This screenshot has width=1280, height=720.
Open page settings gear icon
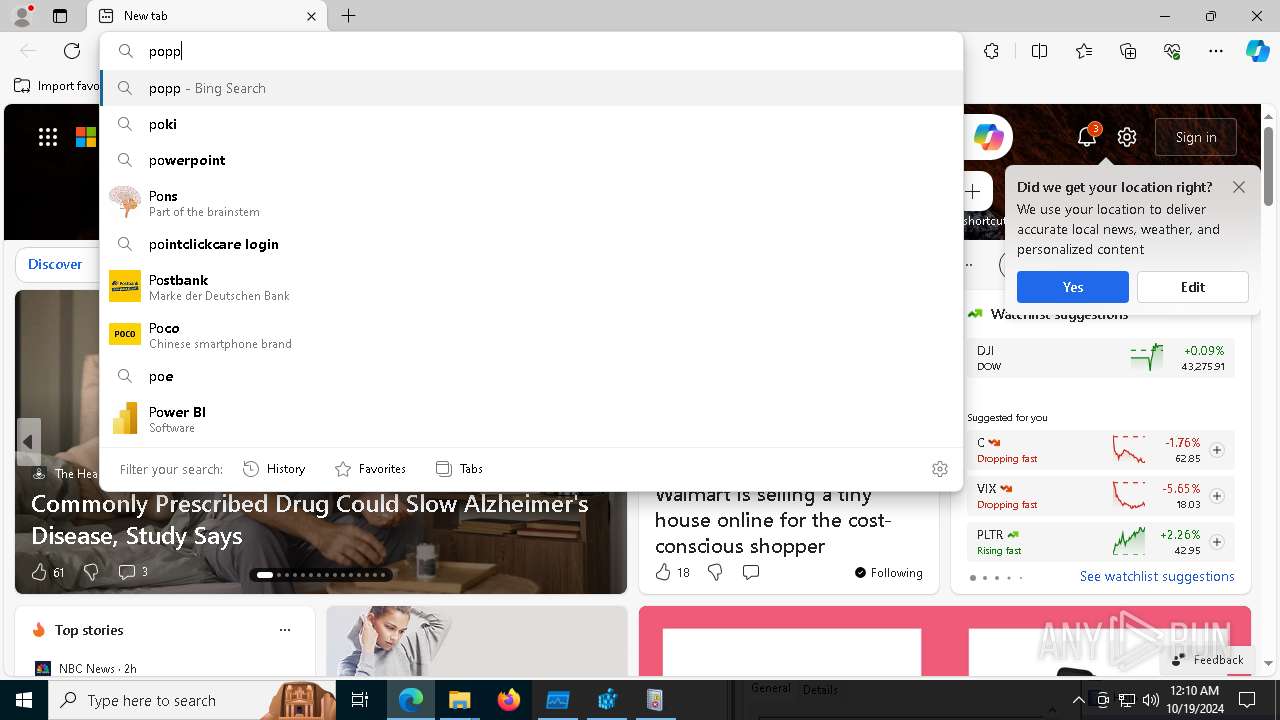tap(1127, 137)
